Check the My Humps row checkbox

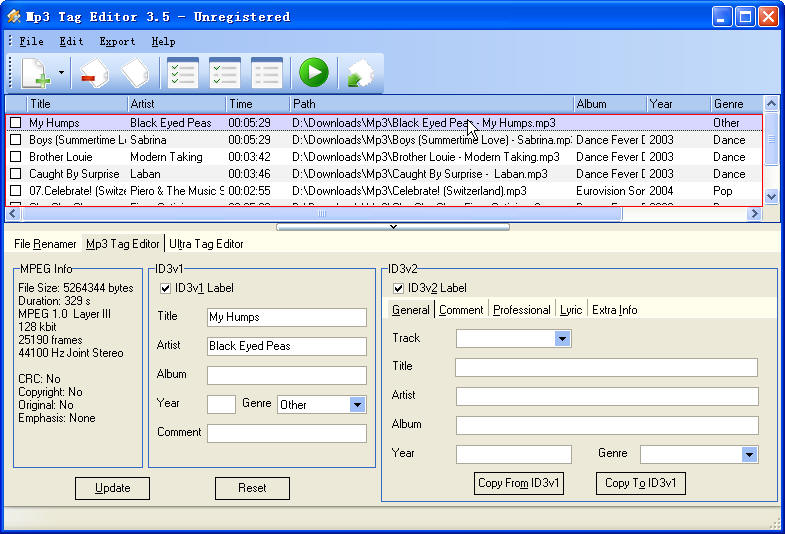point(16,123)
